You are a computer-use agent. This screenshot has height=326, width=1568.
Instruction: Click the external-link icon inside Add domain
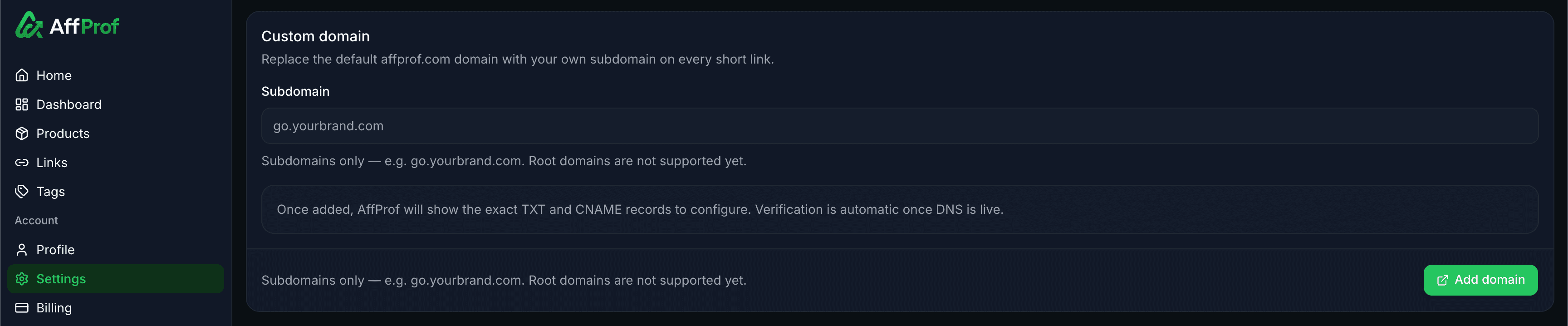1442,280
